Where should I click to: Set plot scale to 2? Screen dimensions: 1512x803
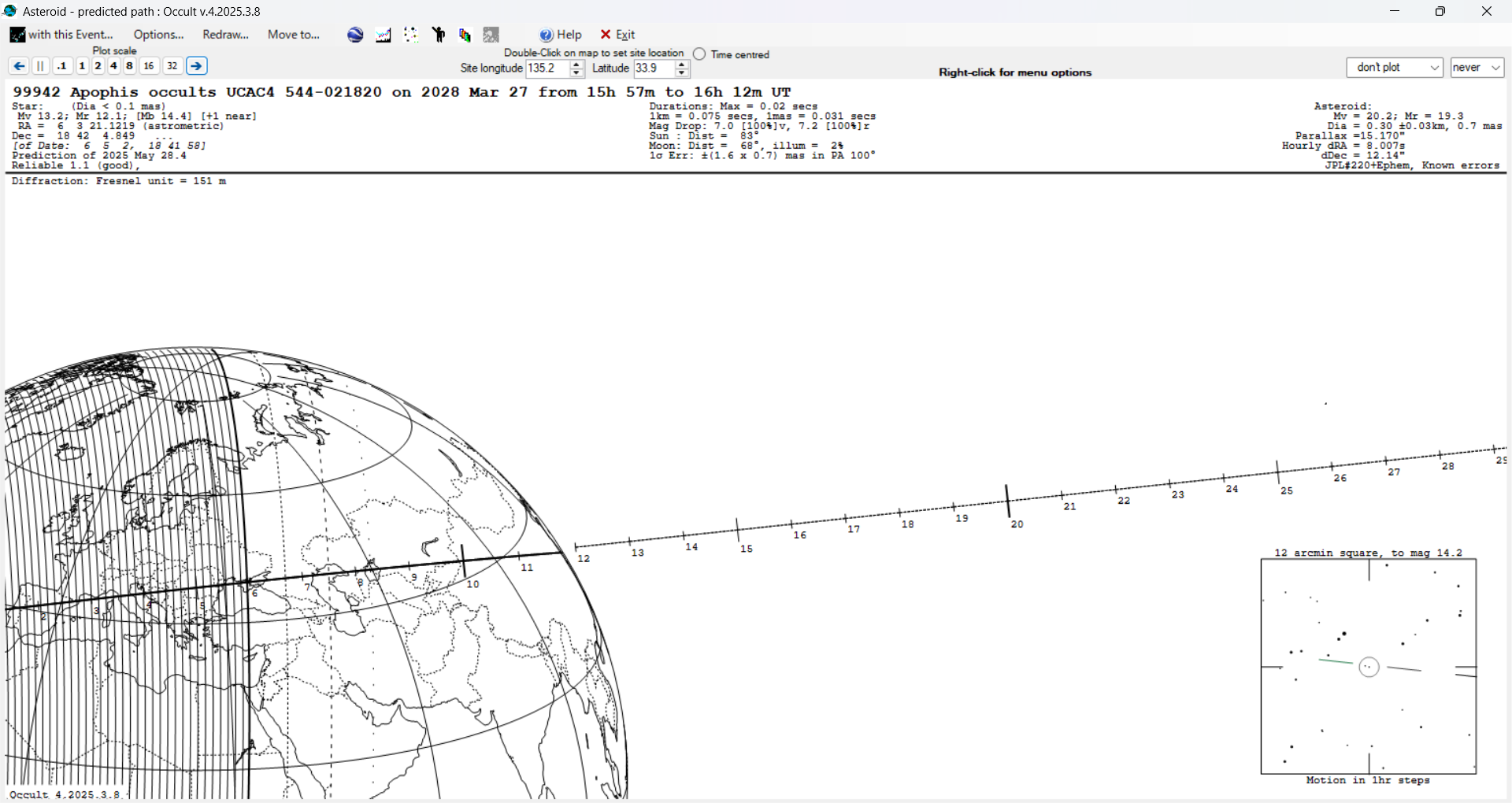pos(98,66)
